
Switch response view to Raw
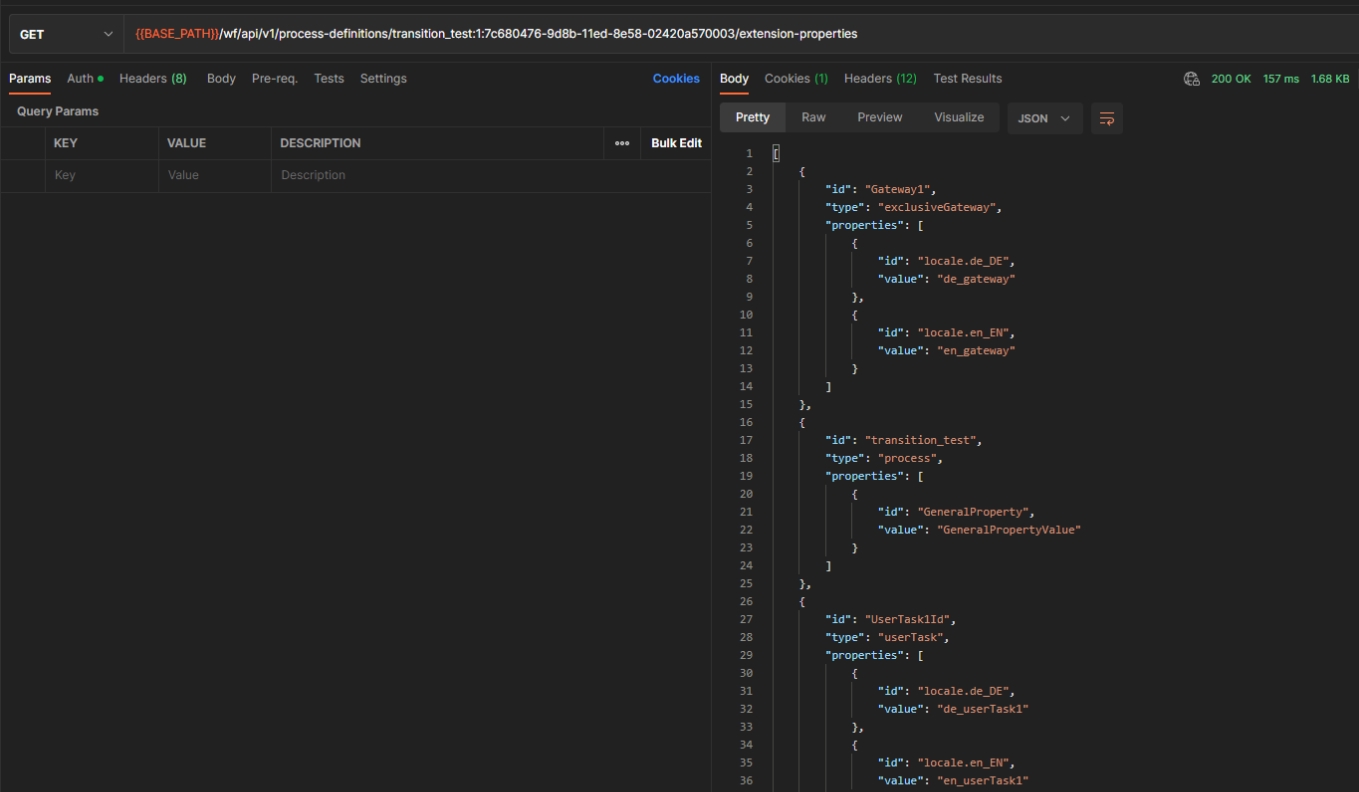[813, 117]
